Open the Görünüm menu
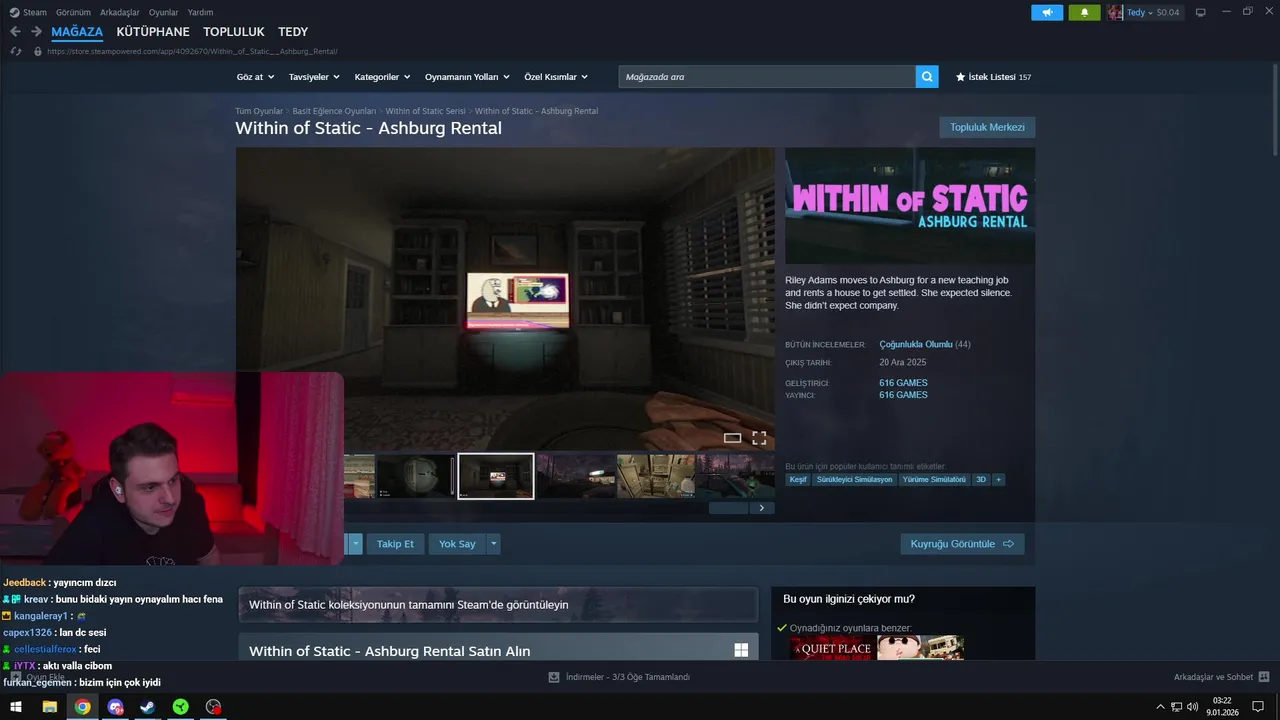Image resolution: width=1280 pixels, height=720 pixels. tap(73, 12)
